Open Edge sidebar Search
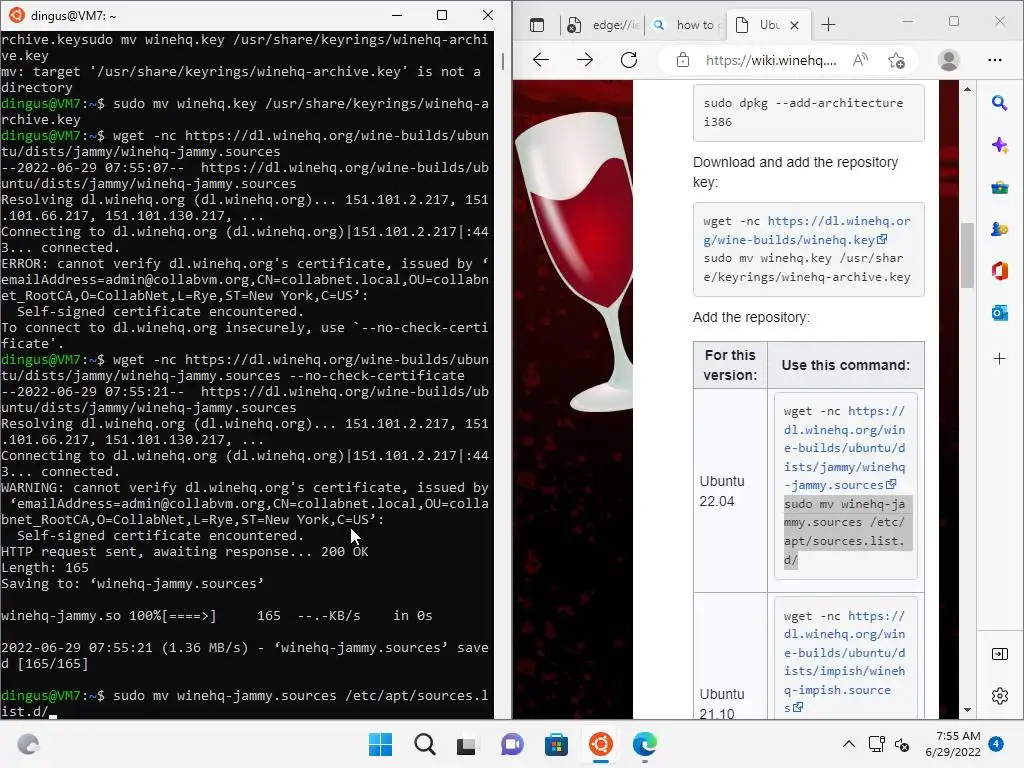This screenshot has height=768, width=1024. 999,103
